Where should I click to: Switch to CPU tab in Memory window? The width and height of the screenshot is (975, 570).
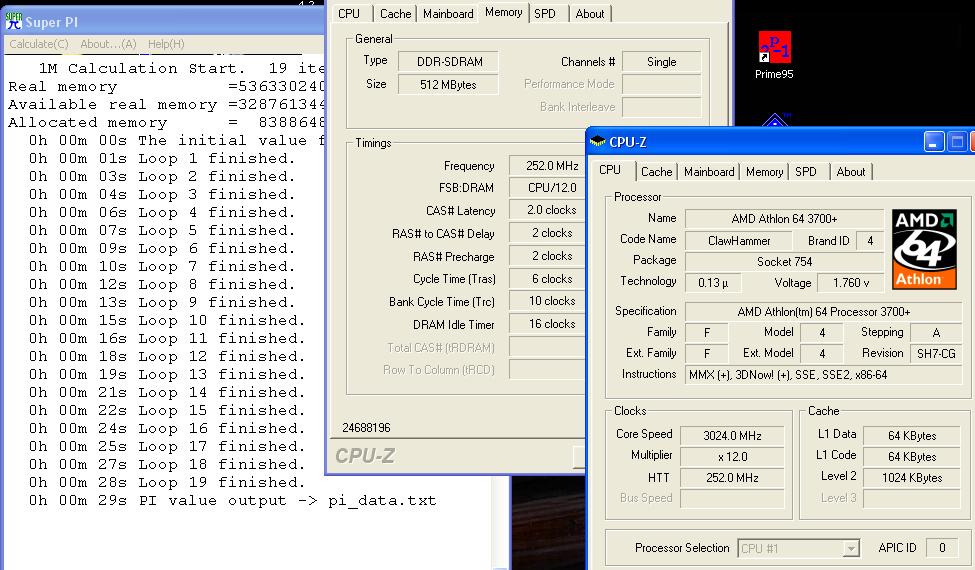(349, 14)
